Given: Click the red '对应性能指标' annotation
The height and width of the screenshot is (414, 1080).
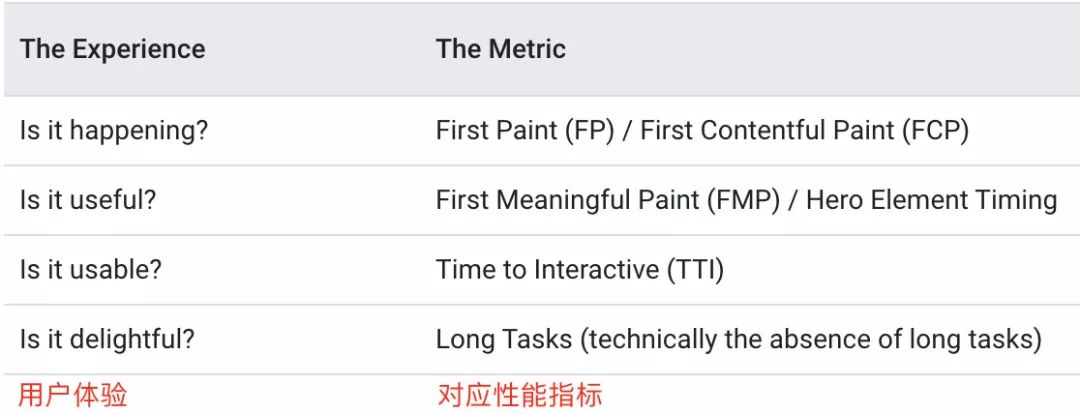Looking at the screenshot, I should coord(520,396).
